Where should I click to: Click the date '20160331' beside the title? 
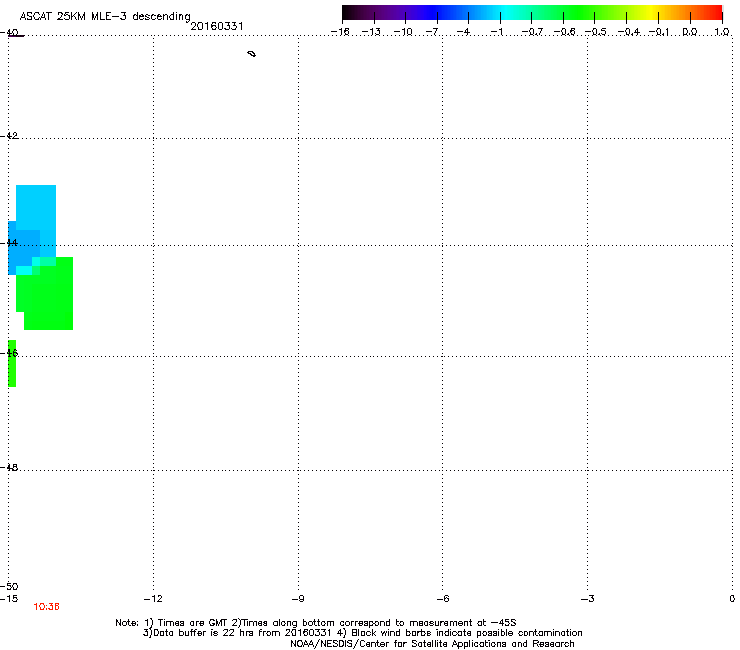point(217,26)
